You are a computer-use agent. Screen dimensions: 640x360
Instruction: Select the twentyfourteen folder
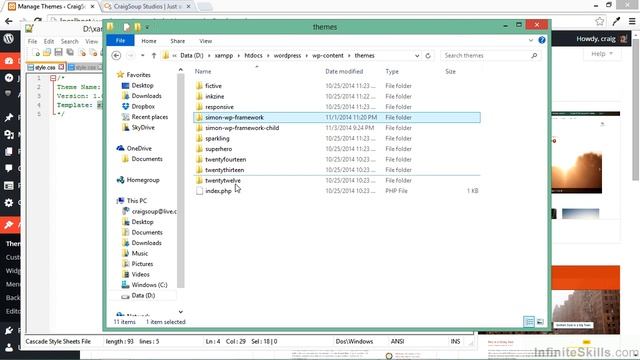pyautogui.click(x=225, y=159)
